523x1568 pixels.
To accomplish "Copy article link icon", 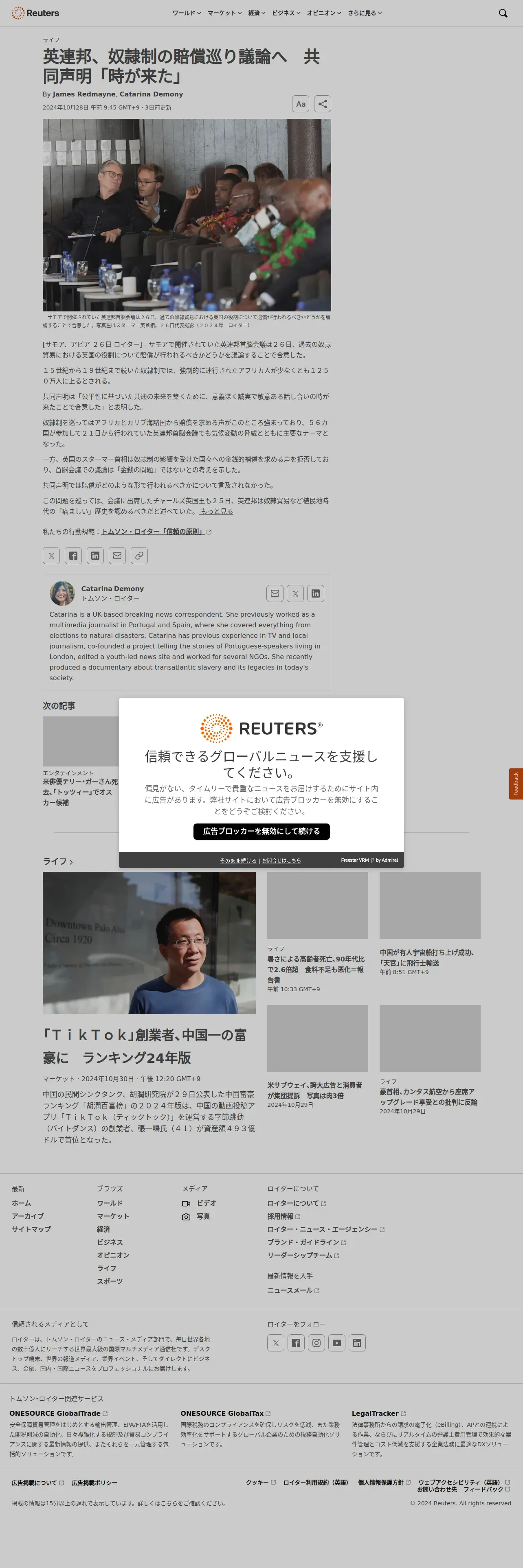I will pos(139,556).
